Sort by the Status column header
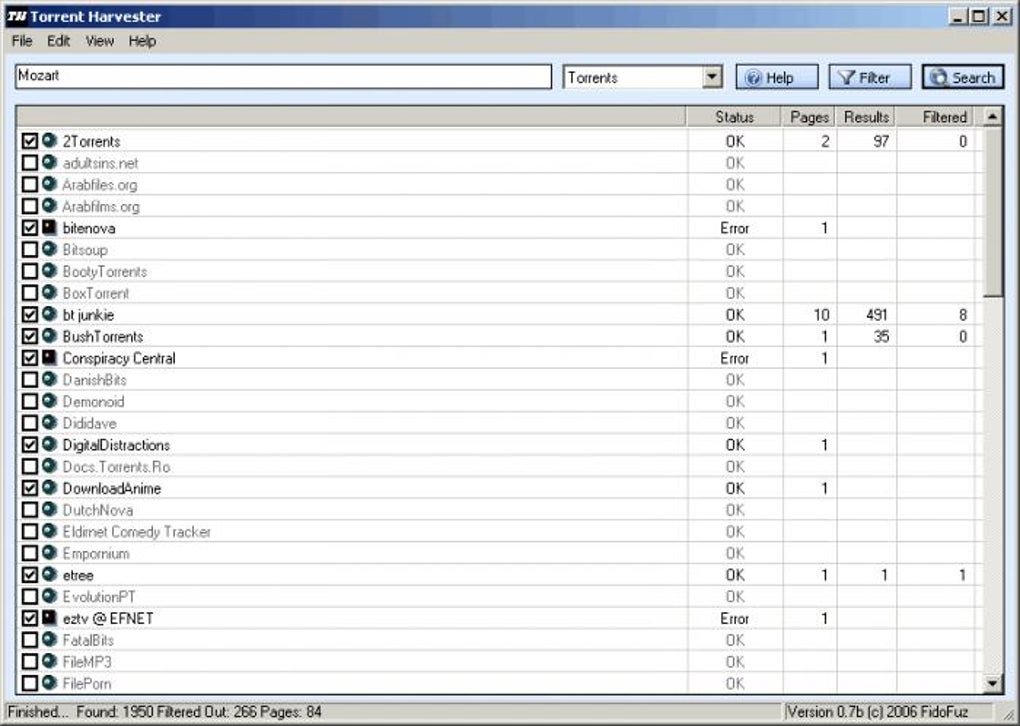 734,117
